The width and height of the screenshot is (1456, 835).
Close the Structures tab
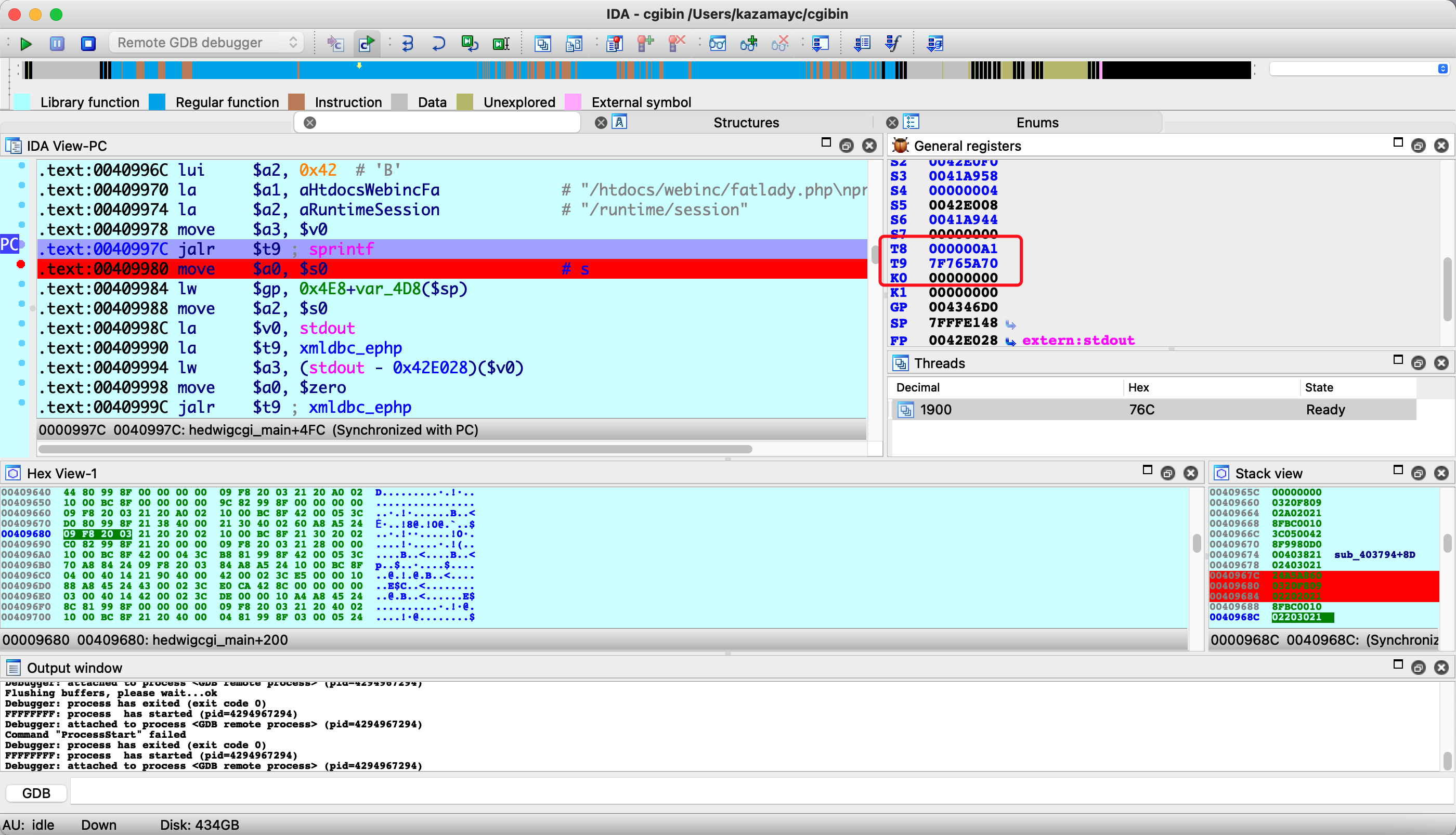tap(601, 123)
